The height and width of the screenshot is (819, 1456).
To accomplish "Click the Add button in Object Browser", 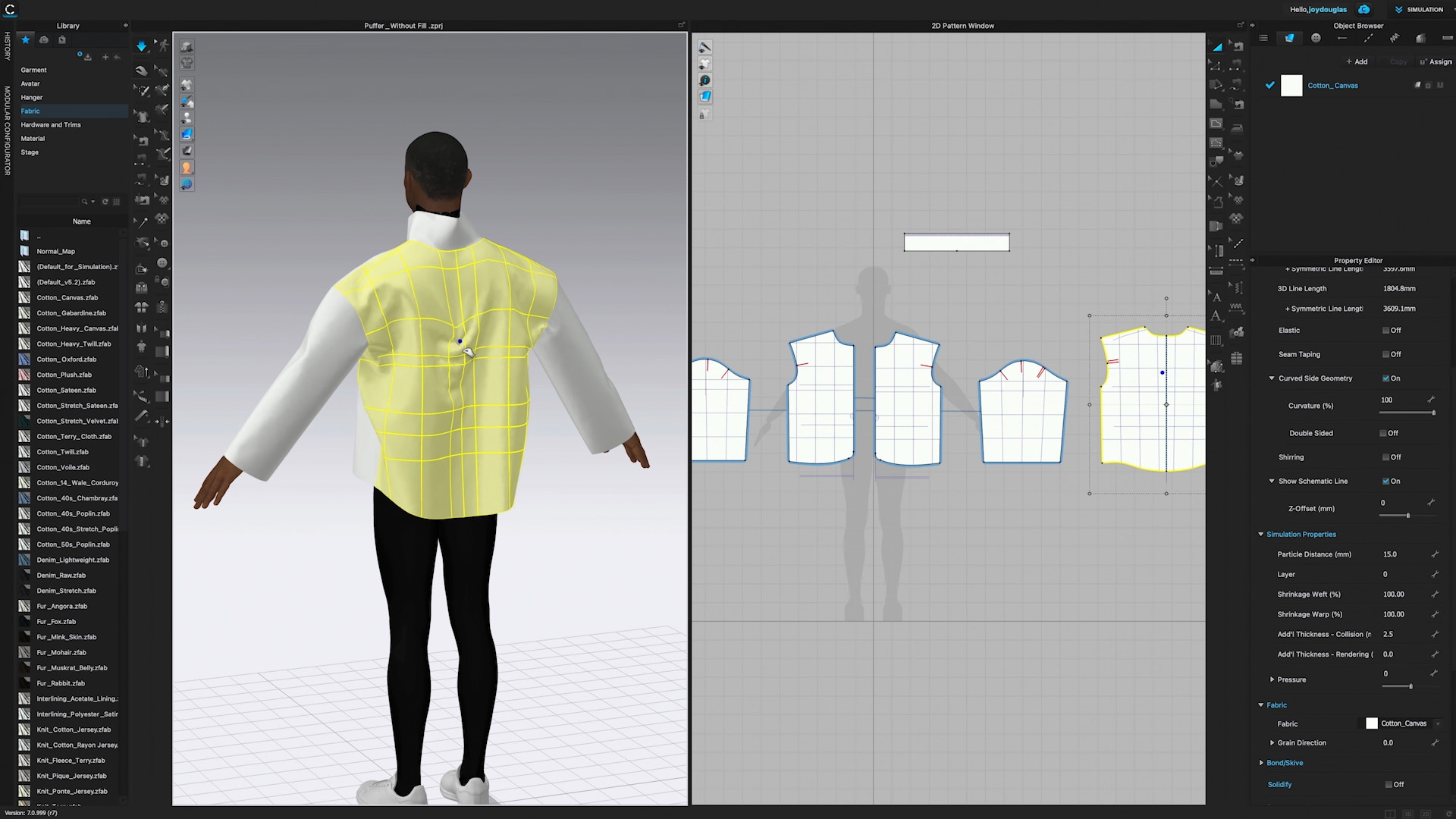I will pos(1357,61).
